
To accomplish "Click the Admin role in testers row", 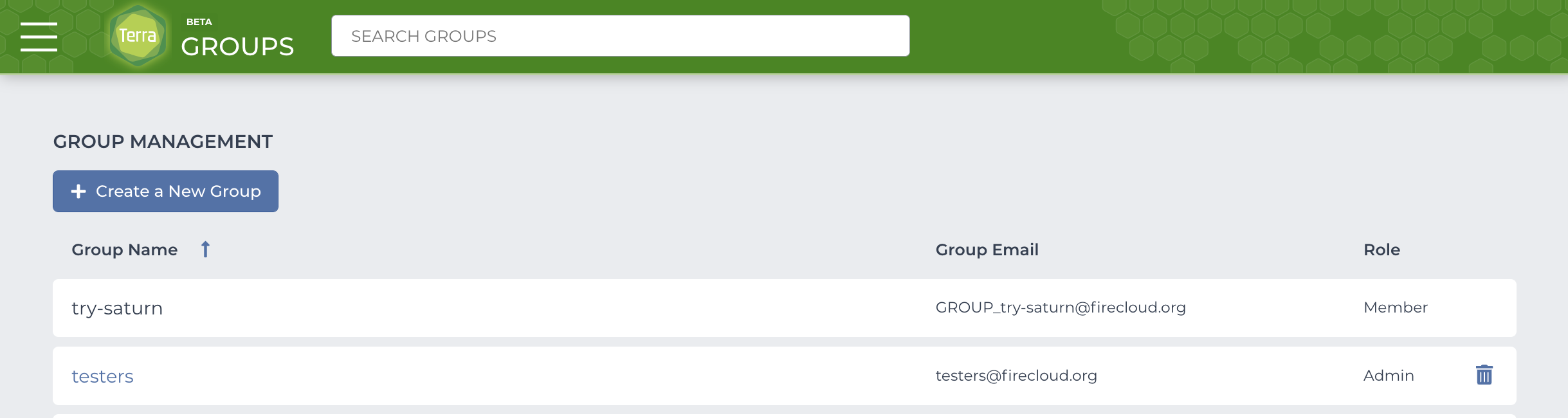I will [x=1389, y=376].
